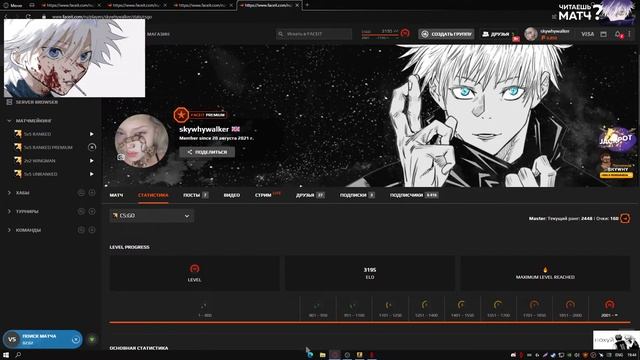
Task: Click the green shield anti-cheat icon
Action: (92, 340)
